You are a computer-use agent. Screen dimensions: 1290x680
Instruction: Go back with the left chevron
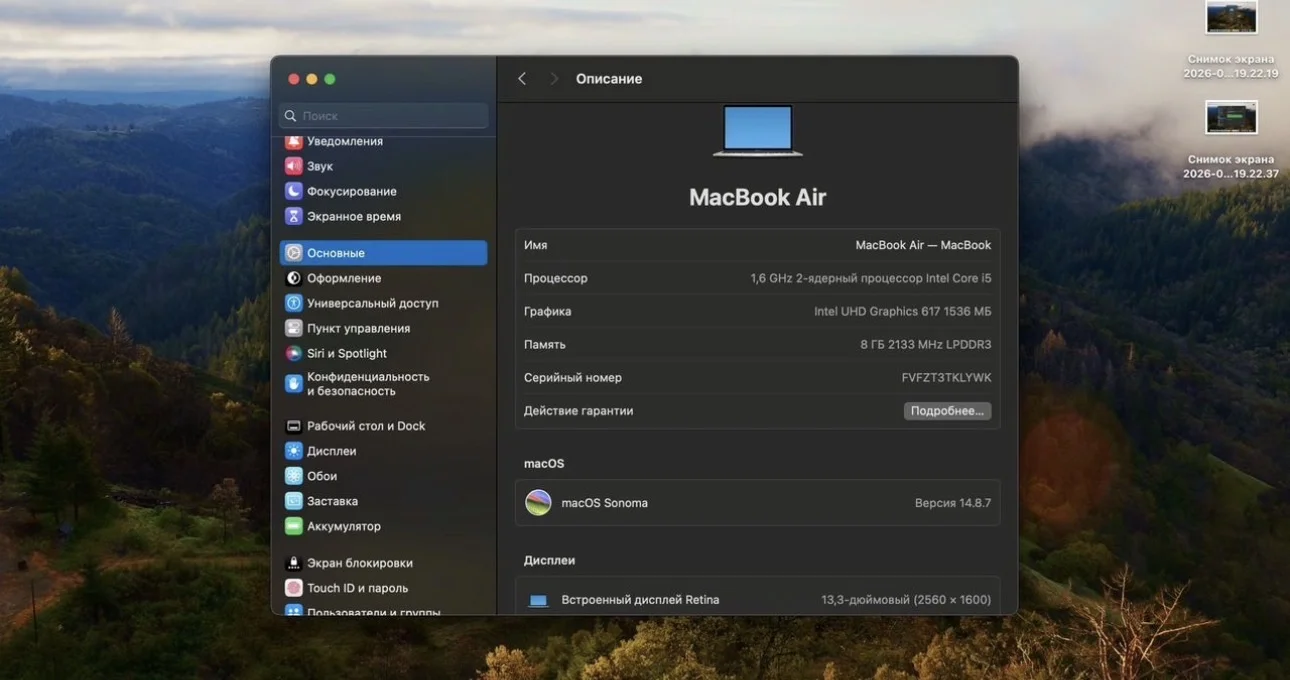(x=521, y=79)
